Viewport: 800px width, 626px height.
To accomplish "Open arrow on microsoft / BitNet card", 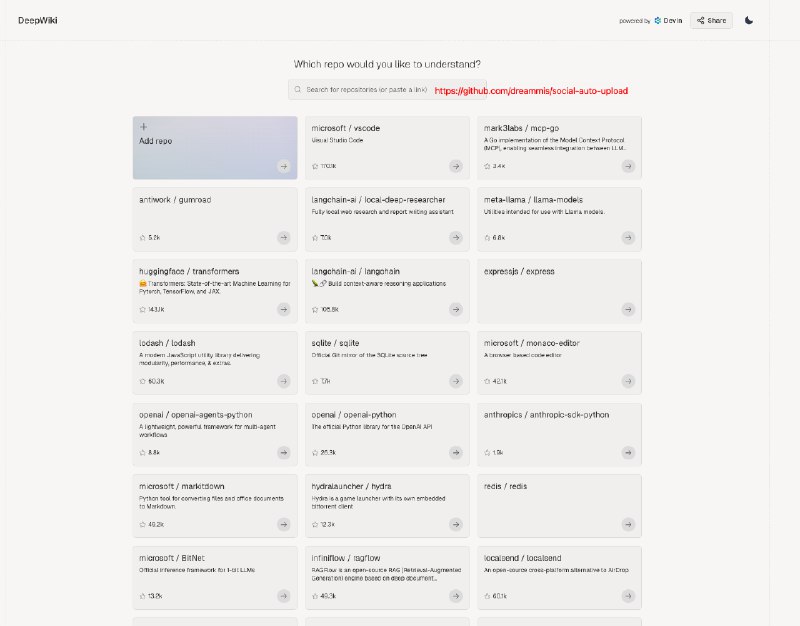I will pyautogui.click(x=284, y=596).
